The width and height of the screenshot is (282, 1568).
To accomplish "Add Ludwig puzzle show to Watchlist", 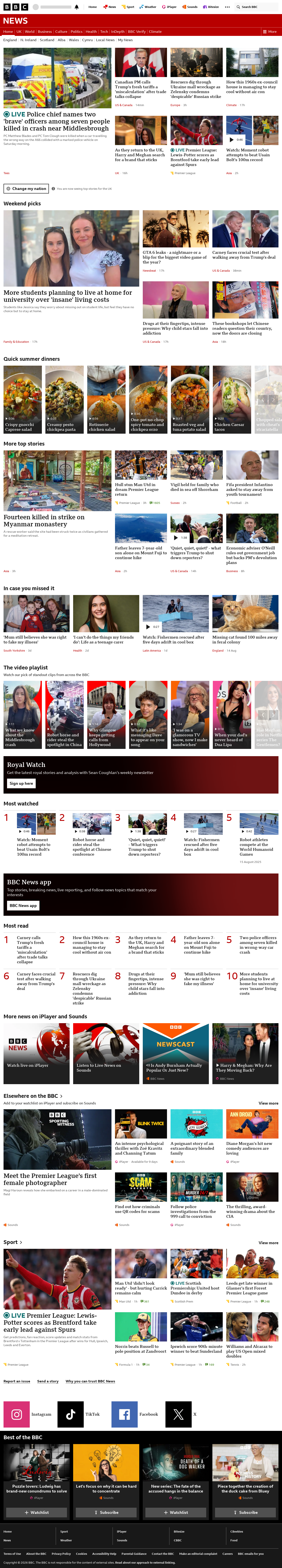I will click(x=37, y=1513).
